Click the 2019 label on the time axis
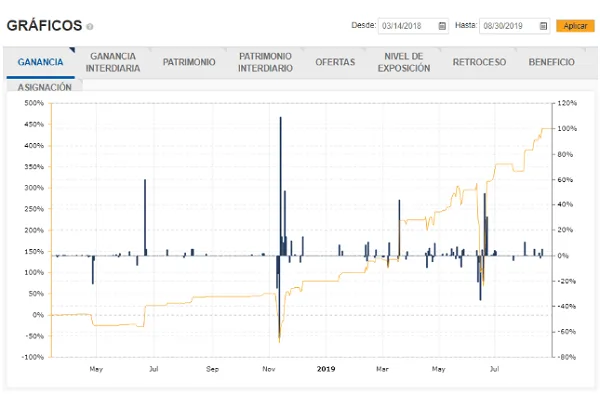 tap(326, 369)
